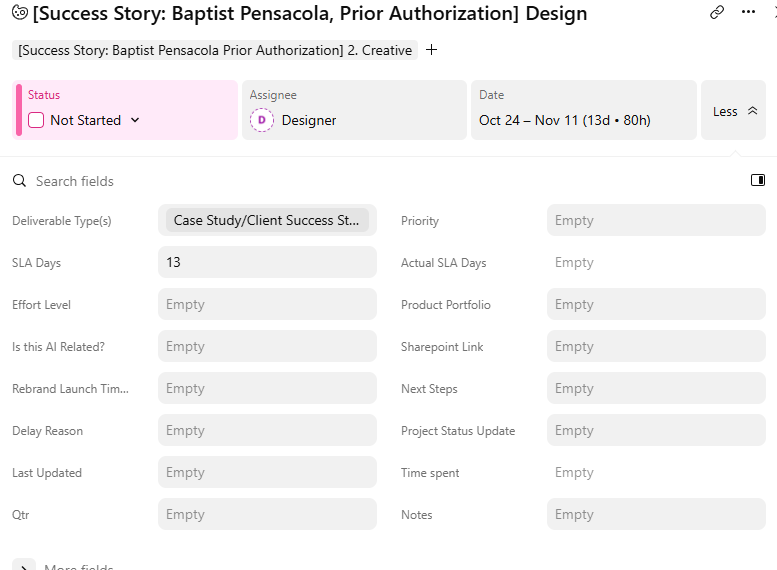Viewport: 777px width, 570px height.
Task: Click the copy link icon
Action: coord(717,12)
